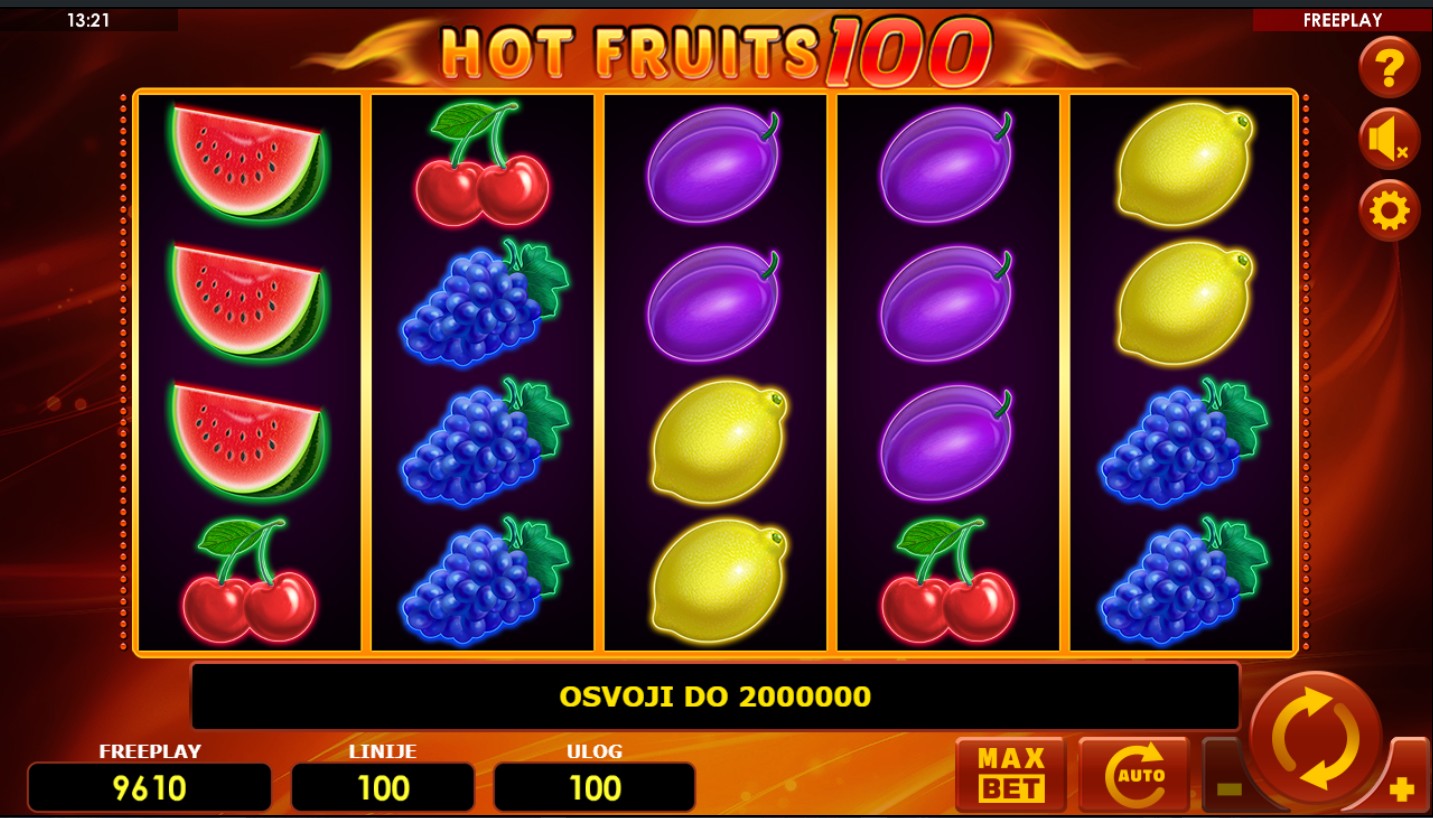
Task: Open settings with the gear icon
Action: click(1389, 211)
